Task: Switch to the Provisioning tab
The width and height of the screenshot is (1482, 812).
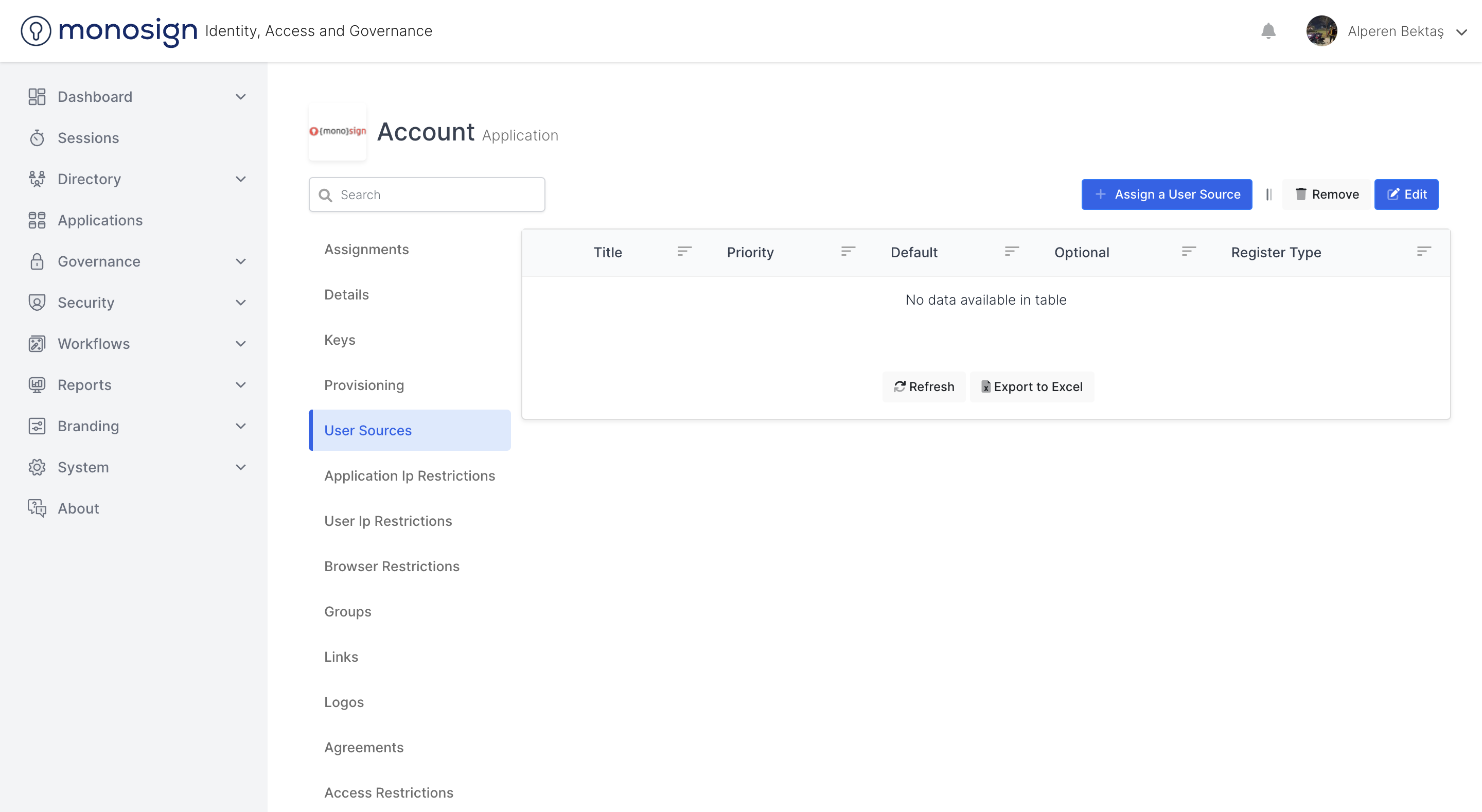Action: [x=364, y=385]
